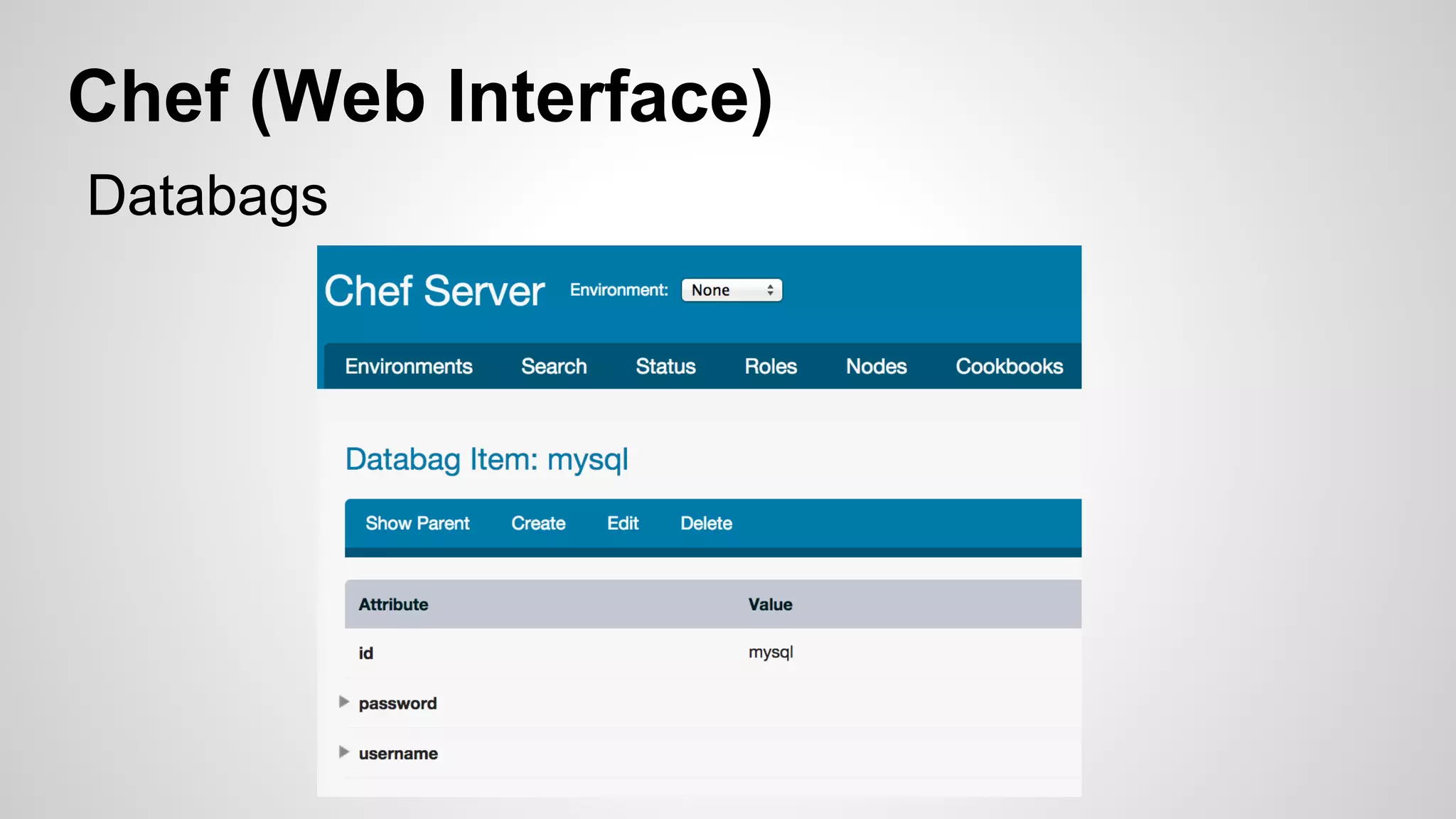Click the Databag Item: mysql heading
The image size is (1456, 819).
click(x=487, y=460)
